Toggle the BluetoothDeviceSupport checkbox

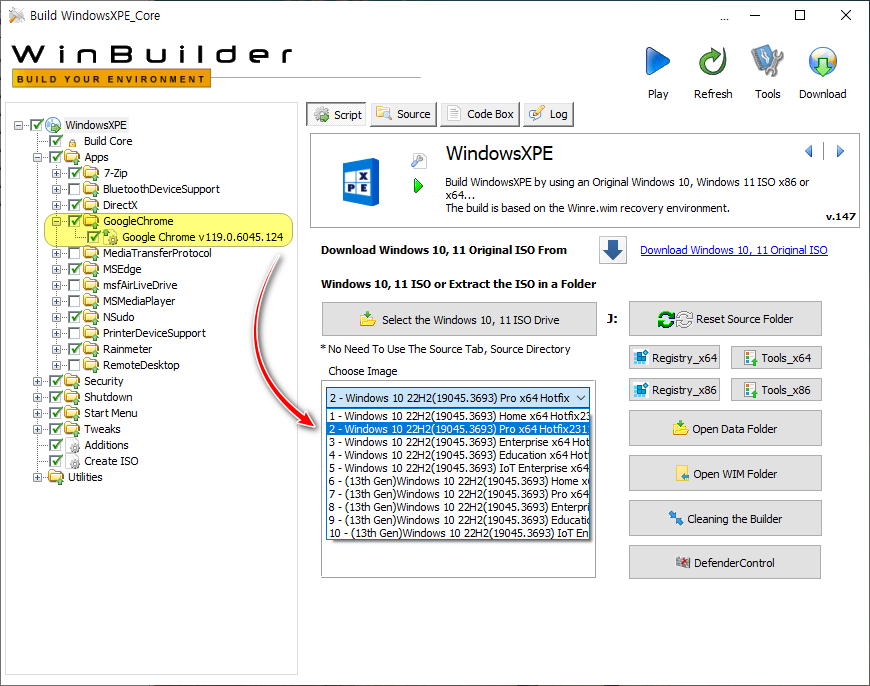tap(74, 189)
